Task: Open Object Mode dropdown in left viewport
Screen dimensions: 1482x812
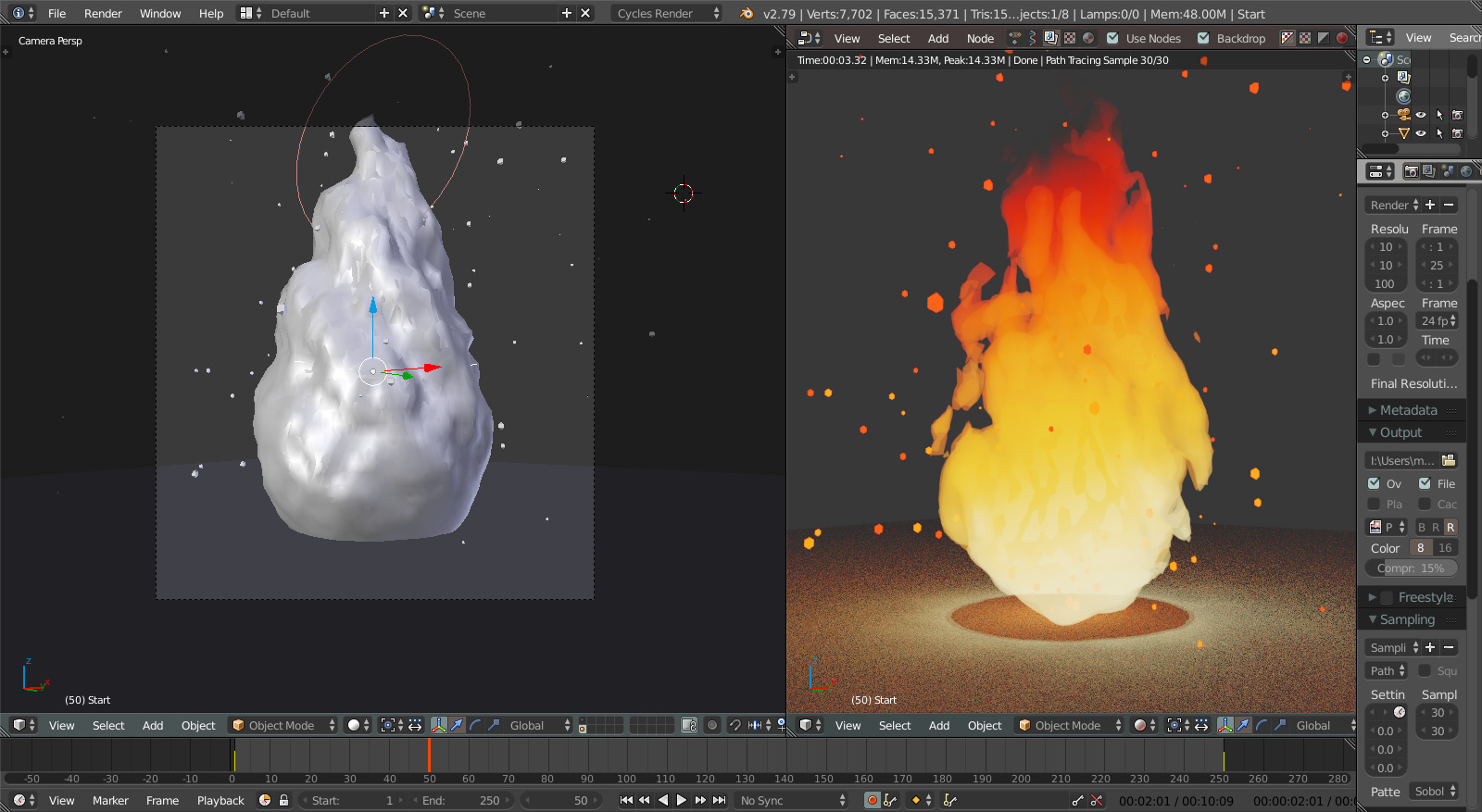Action: coord(283,725)
